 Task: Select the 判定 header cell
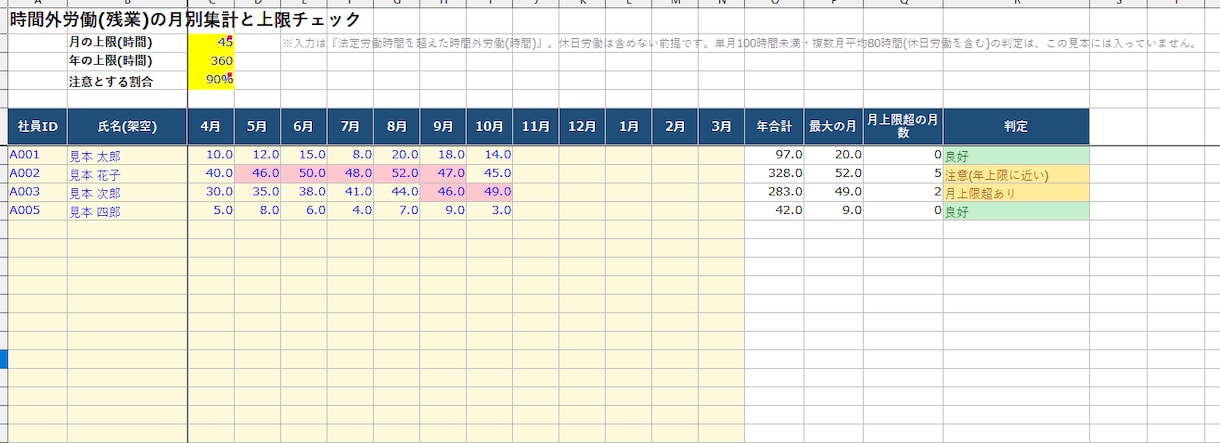[x=1016, y=127]
